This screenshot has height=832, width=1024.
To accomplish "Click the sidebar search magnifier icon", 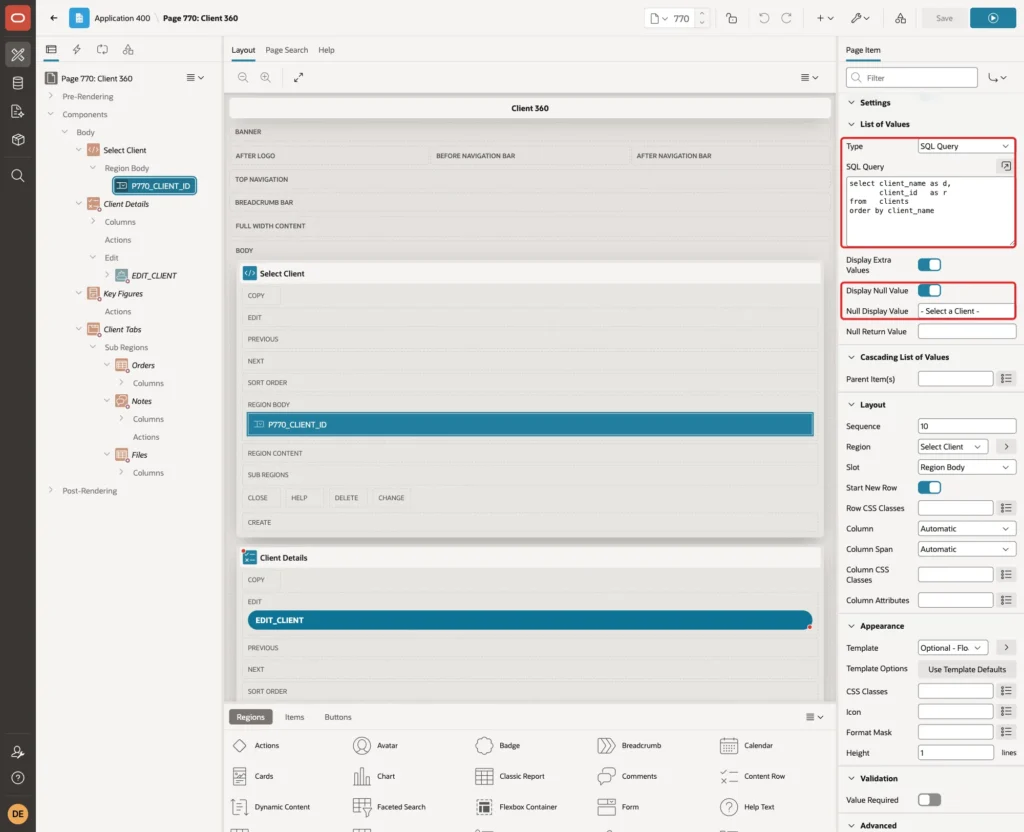I will click(18, 176).
